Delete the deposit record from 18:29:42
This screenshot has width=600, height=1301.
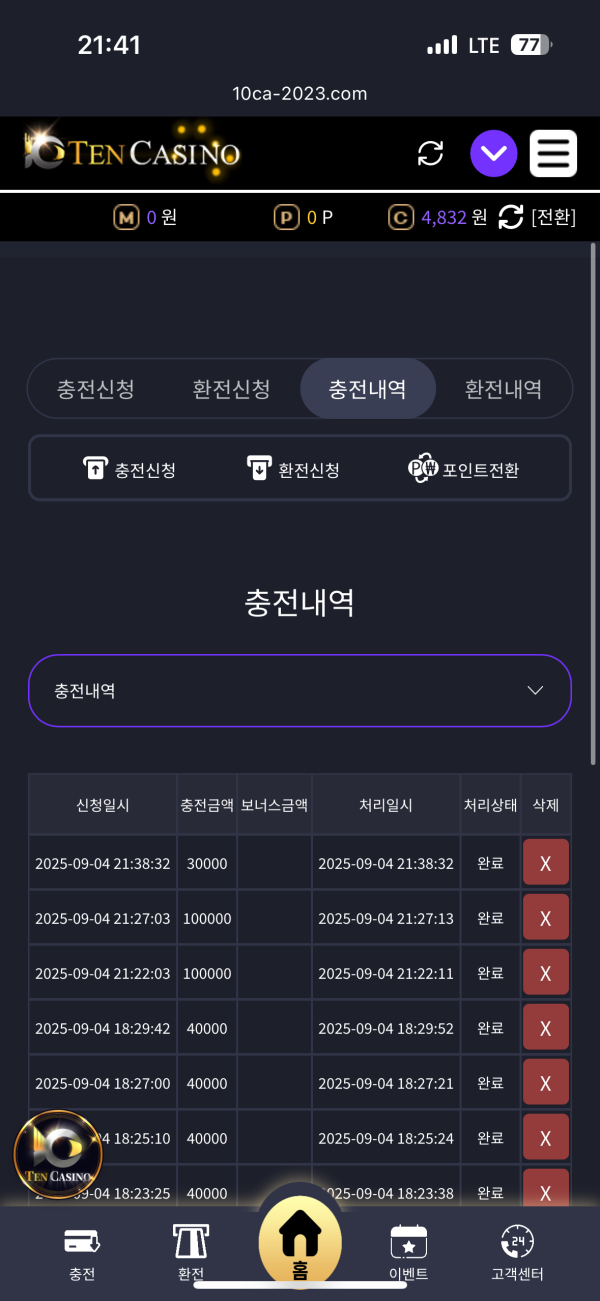(546, 1028)
